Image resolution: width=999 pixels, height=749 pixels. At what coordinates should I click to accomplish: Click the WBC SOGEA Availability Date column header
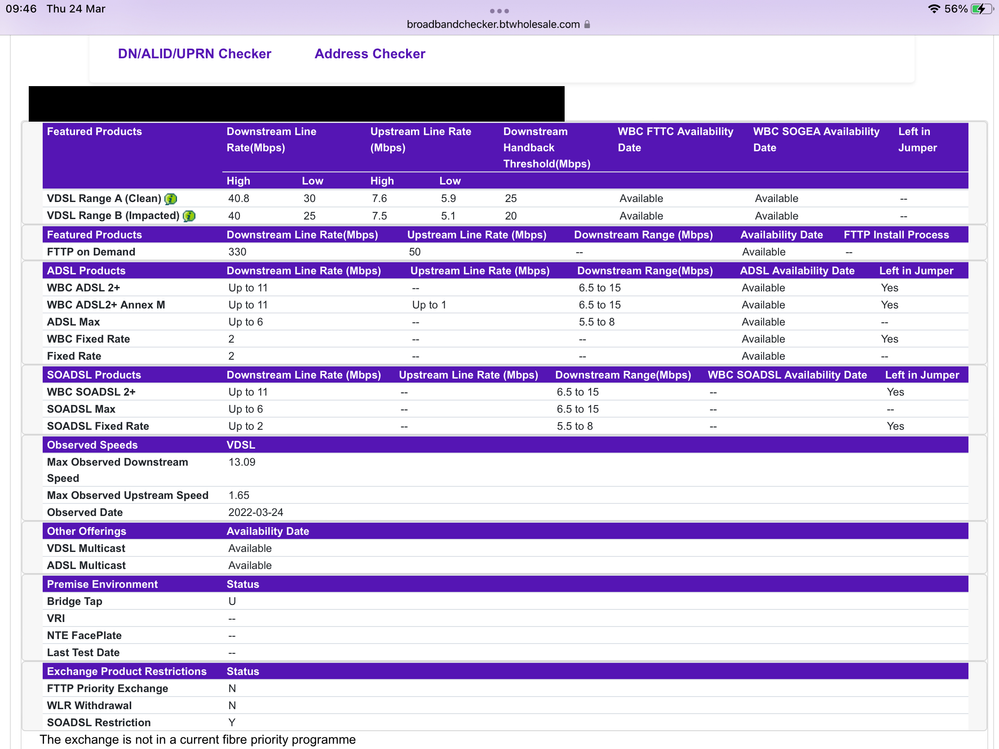(x=816, y=139)
